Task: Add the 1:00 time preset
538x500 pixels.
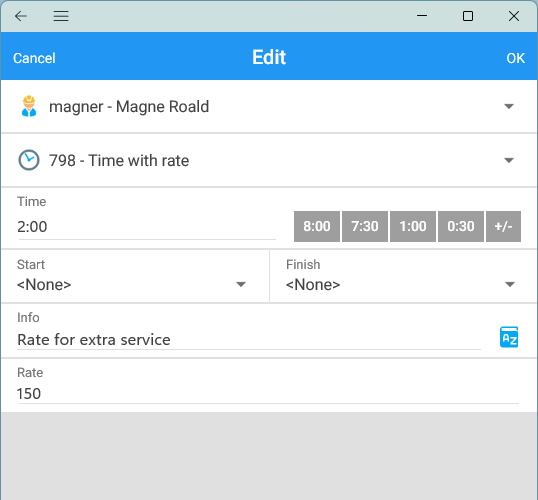Action: pyautogui.click(x=413, y=226)
